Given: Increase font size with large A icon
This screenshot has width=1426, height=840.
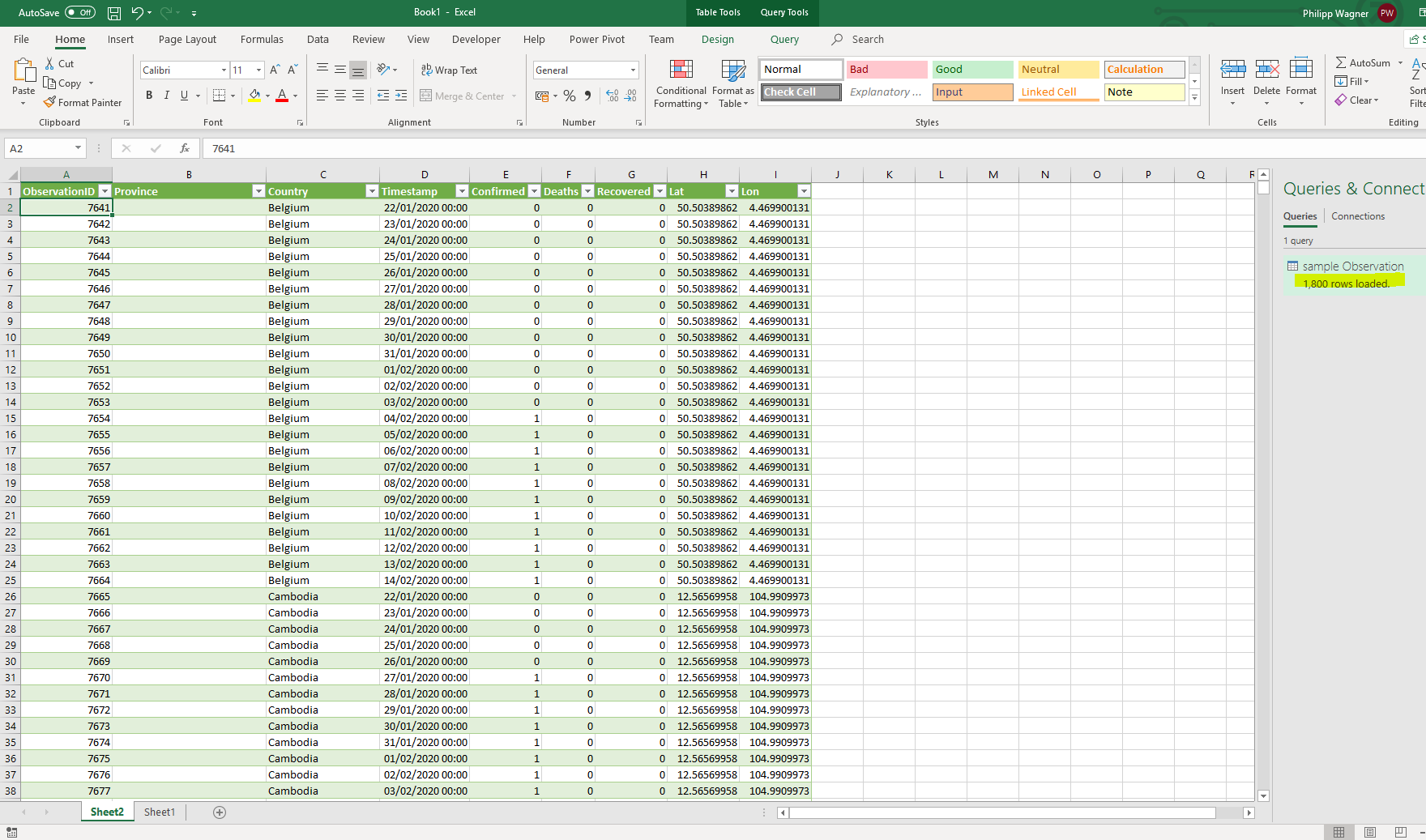Looking at the screenshot, I should [275, 70].
